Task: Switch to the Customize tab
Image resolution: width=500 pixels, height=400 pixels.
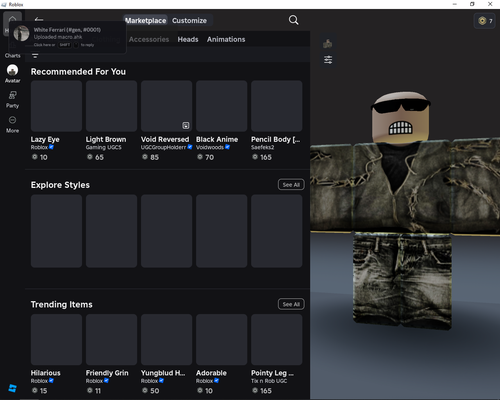Action: (189, 21)
